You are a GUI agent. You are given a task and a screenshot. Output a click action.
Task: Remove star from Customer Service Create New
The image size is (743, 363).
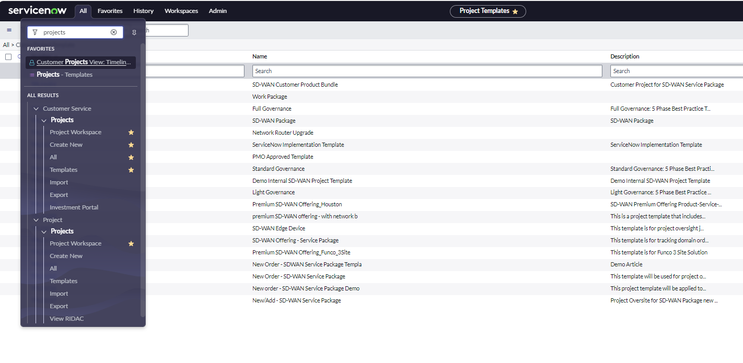pyautogui.click(x=131, y=145)
